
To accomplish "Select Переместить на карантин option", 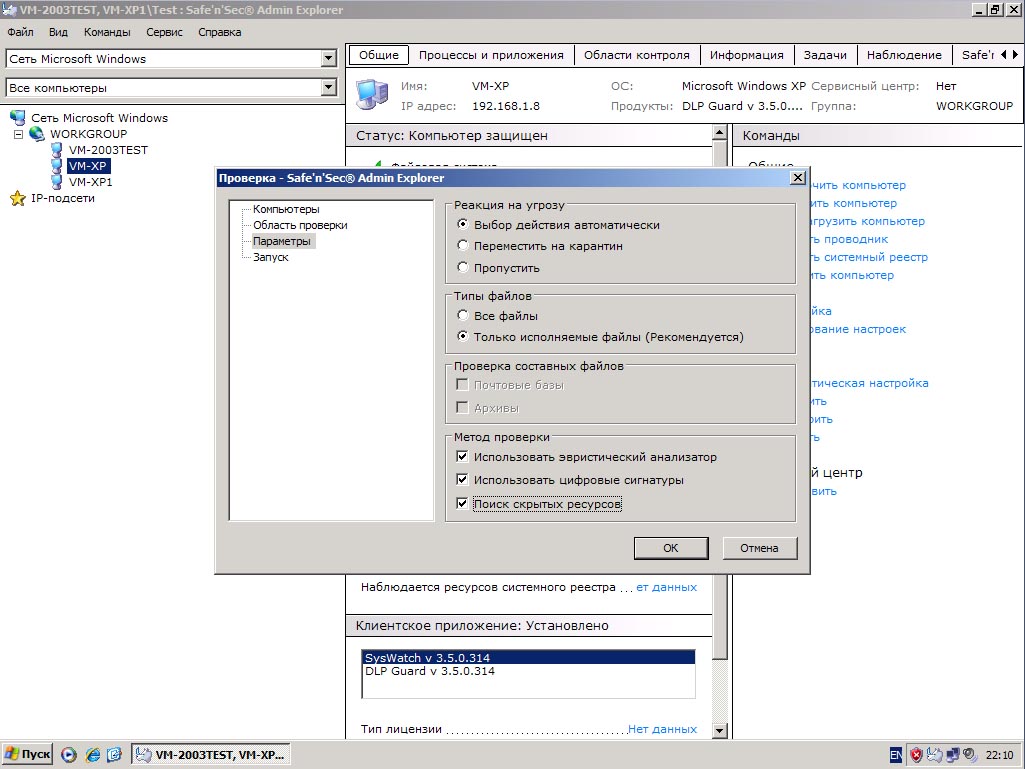I will click(x=463, y=246).
